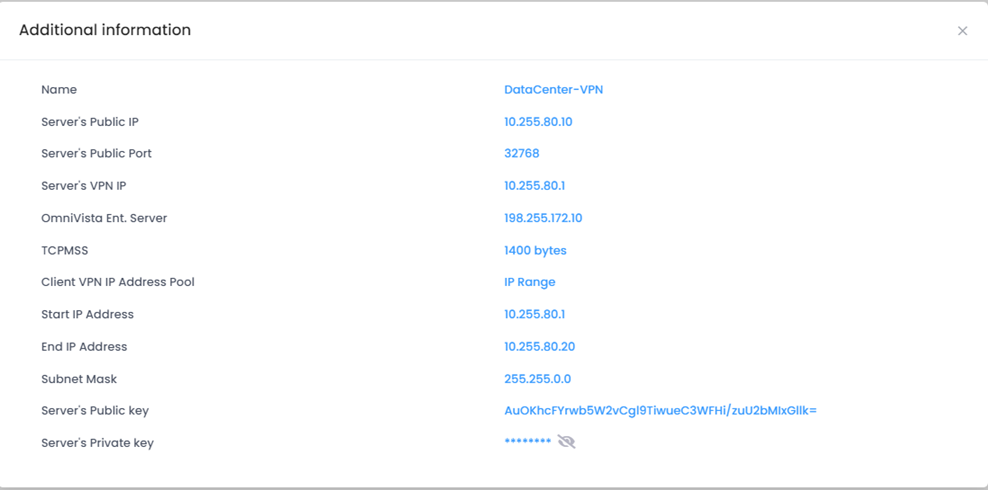Image resolution: width=988 pixels, height=490 pixels.
Task: Click the Server's VPN IP address value
Action: coord(534,186)
